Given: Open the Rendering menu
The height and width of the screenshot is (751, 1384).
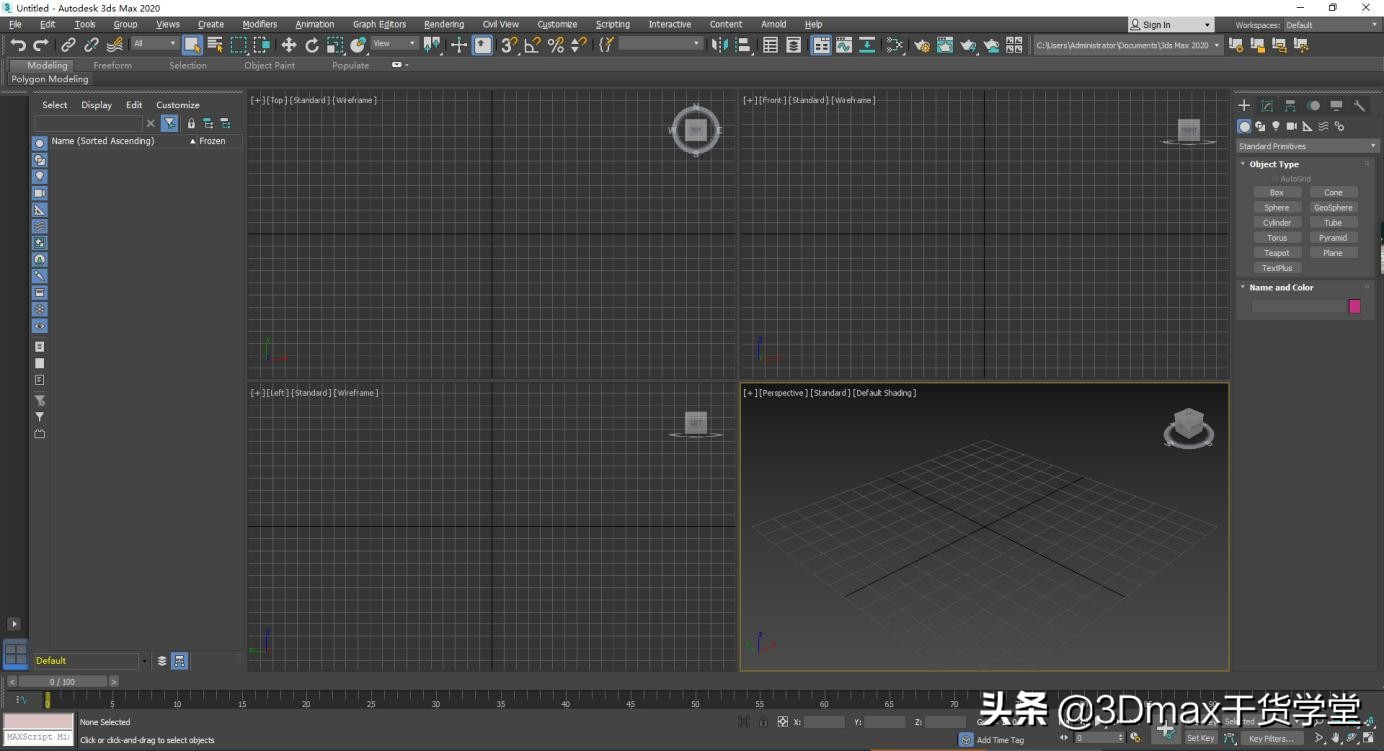Looking at the screenshot, I should [x=443, y=23].
